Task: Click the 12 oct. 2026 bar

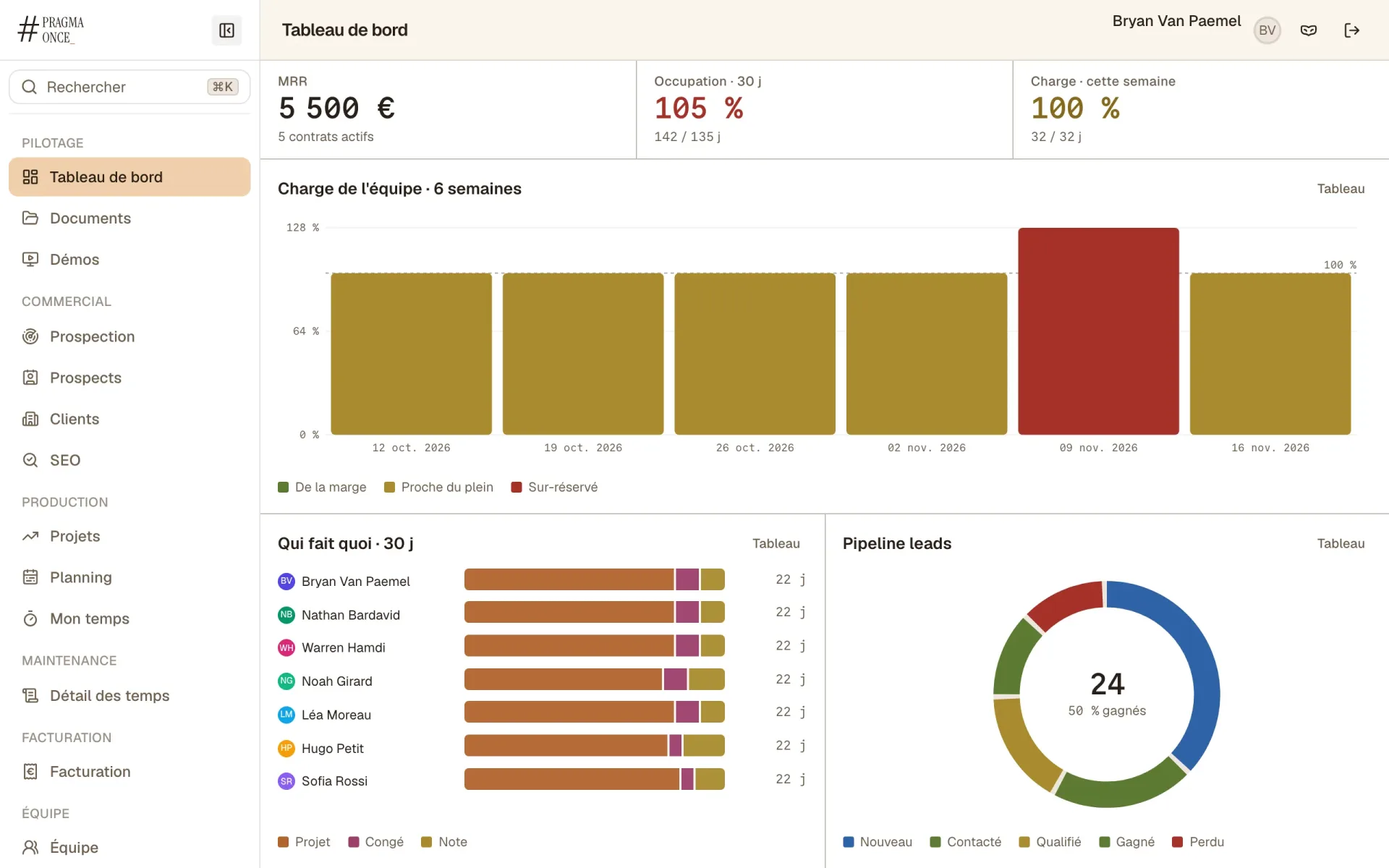Action: pos(411,354)
